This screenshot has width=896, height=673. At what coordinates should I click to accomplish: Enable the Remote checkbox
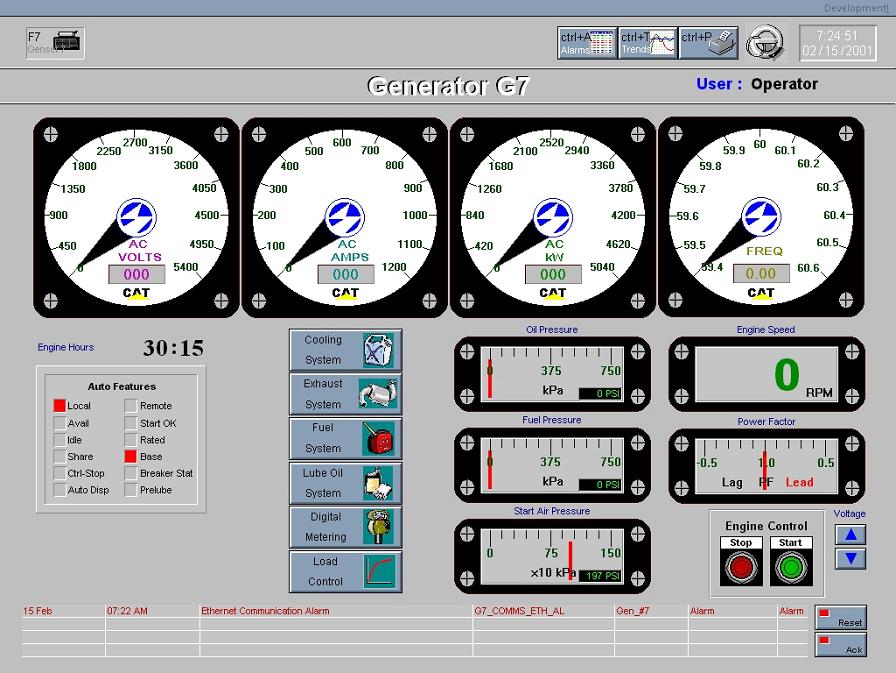[x=130, y=406]
